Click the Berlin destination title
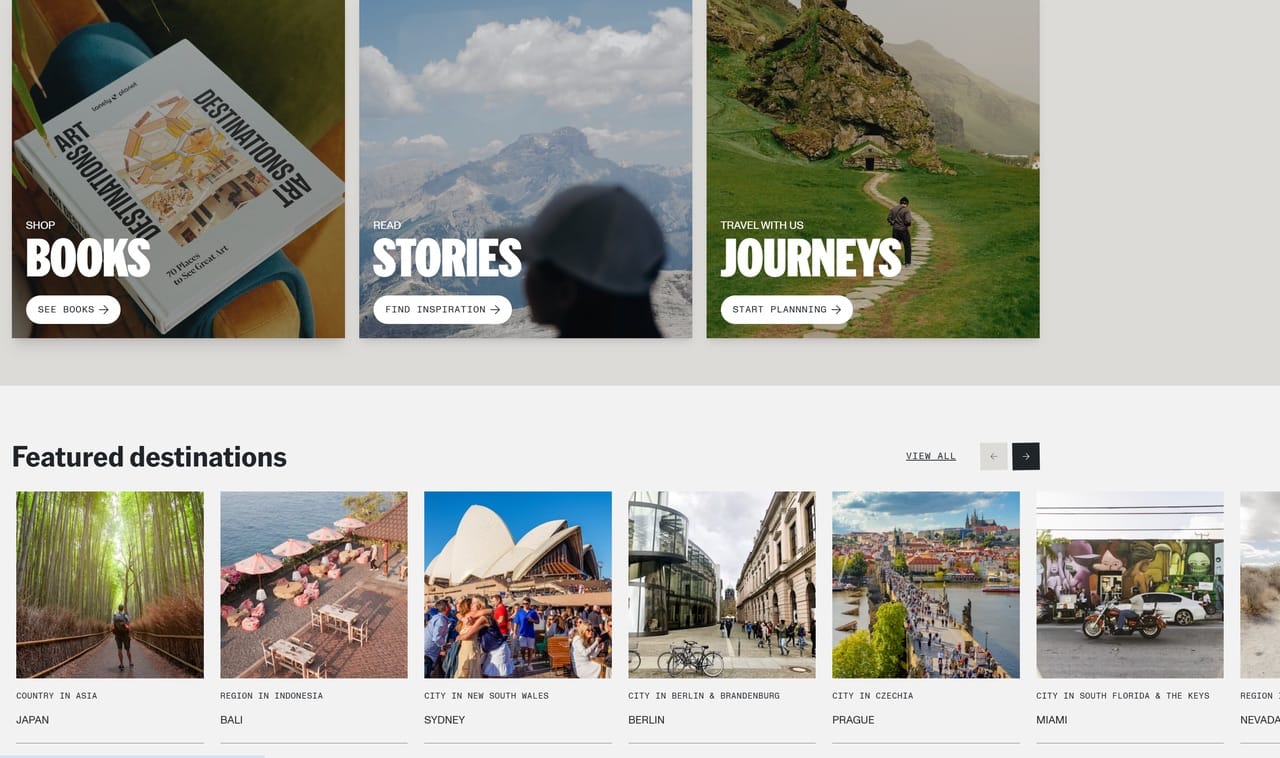1280x758 pixels. point(647,720)
